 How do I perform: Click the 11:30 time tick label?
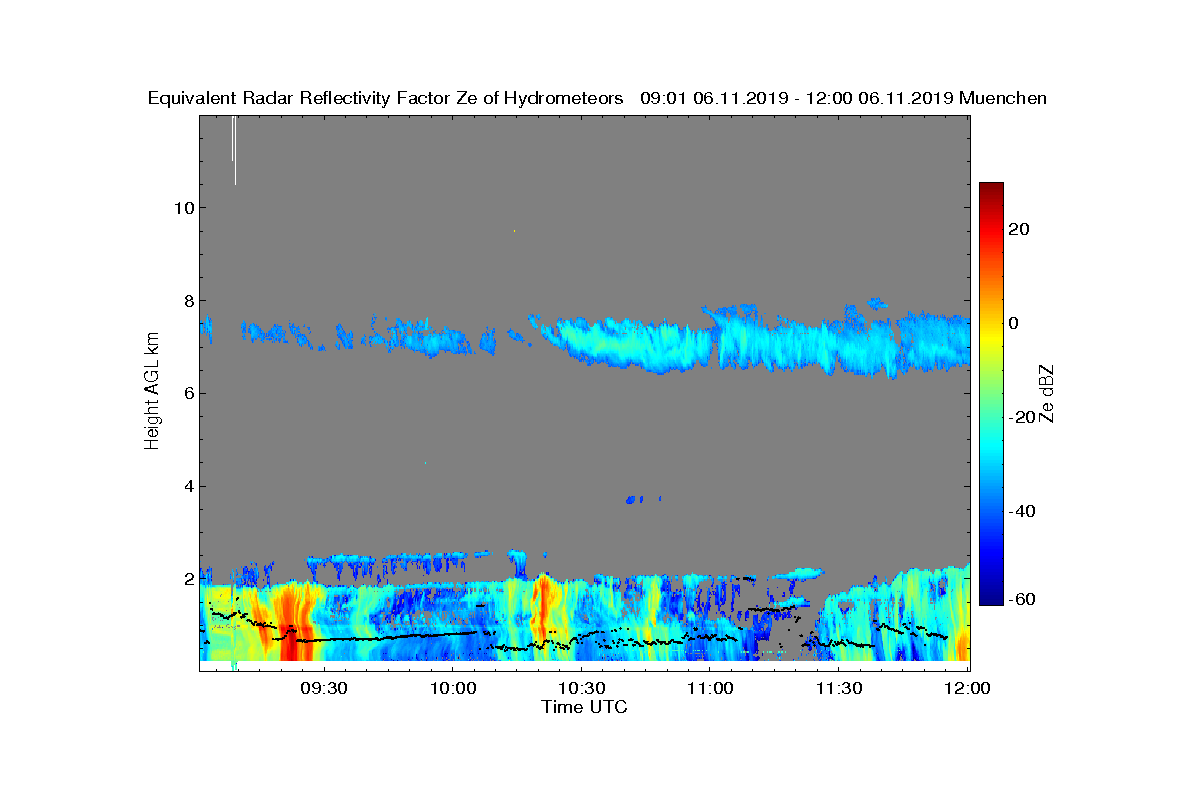[839, 688]
